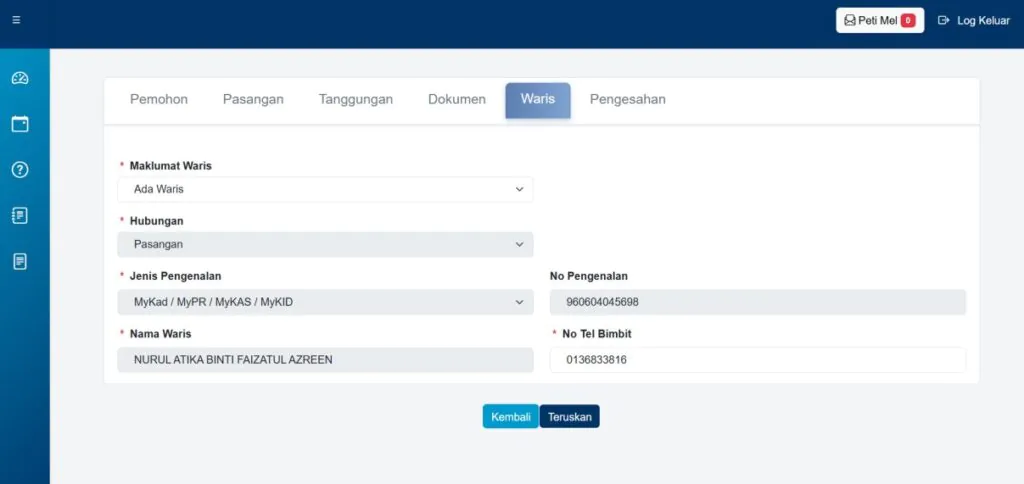1024x484 pixels.
Task: Click the No Tel Bimbit label
Action: pos(597,334)
